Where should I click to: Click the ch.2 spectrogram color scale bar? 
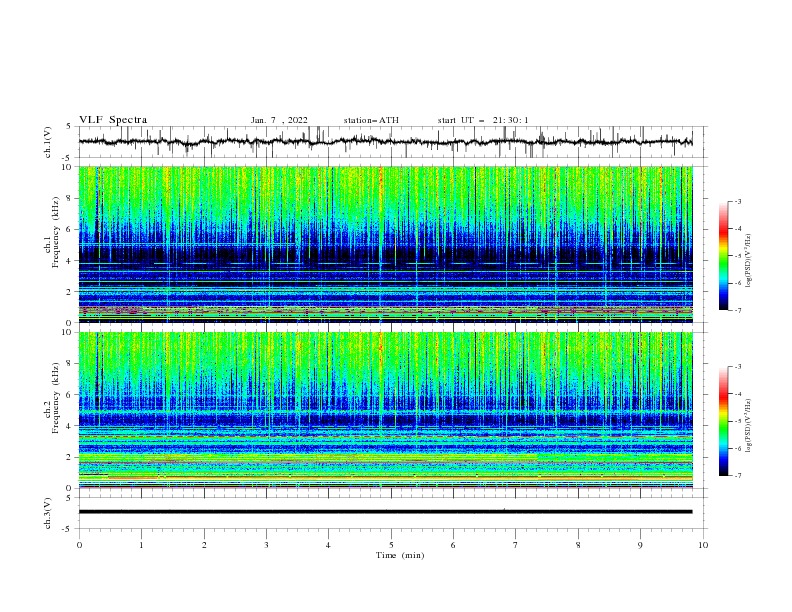pyautogui.click(x=724, y=421)
